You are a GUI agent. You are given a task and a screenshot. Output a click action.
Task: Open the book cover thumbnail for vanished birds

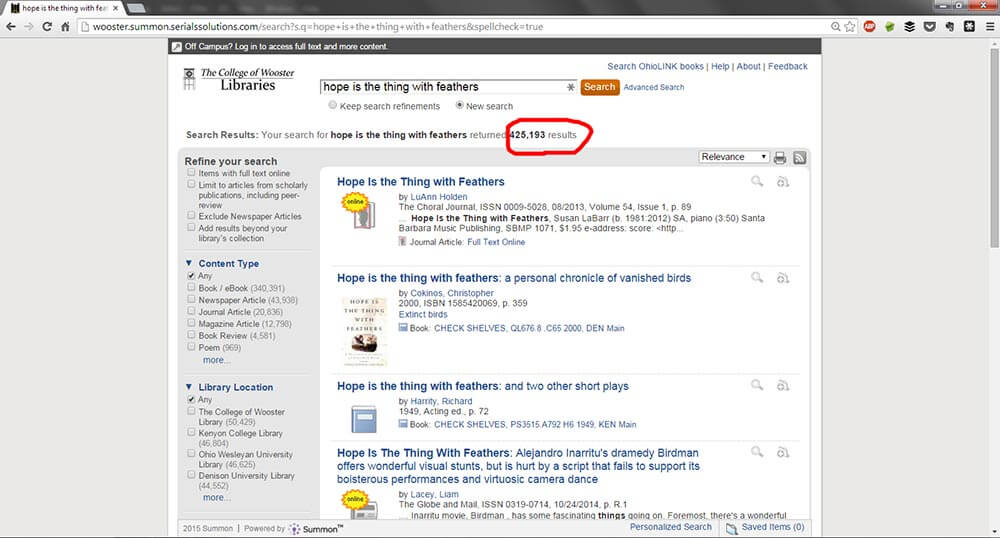[365, 330]
